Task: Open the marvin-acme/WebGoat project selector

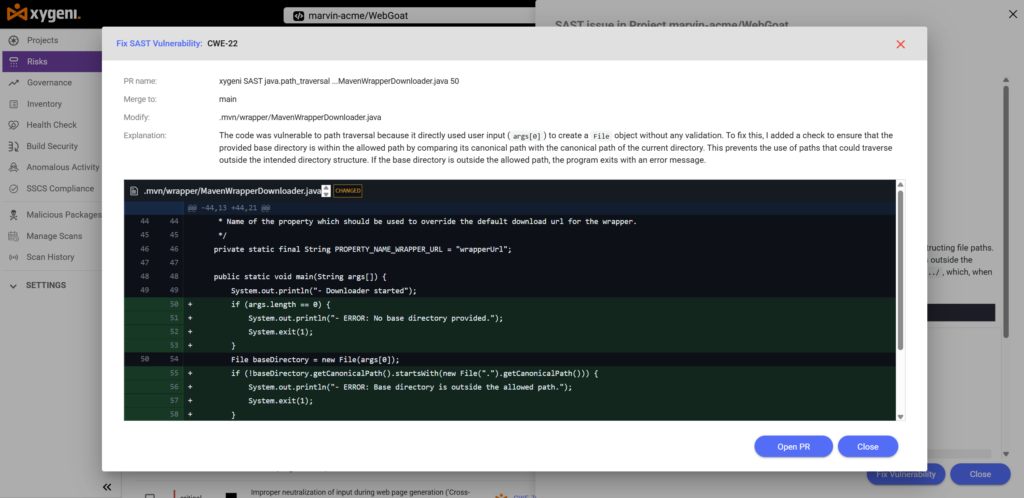Action: pos(409,15)
